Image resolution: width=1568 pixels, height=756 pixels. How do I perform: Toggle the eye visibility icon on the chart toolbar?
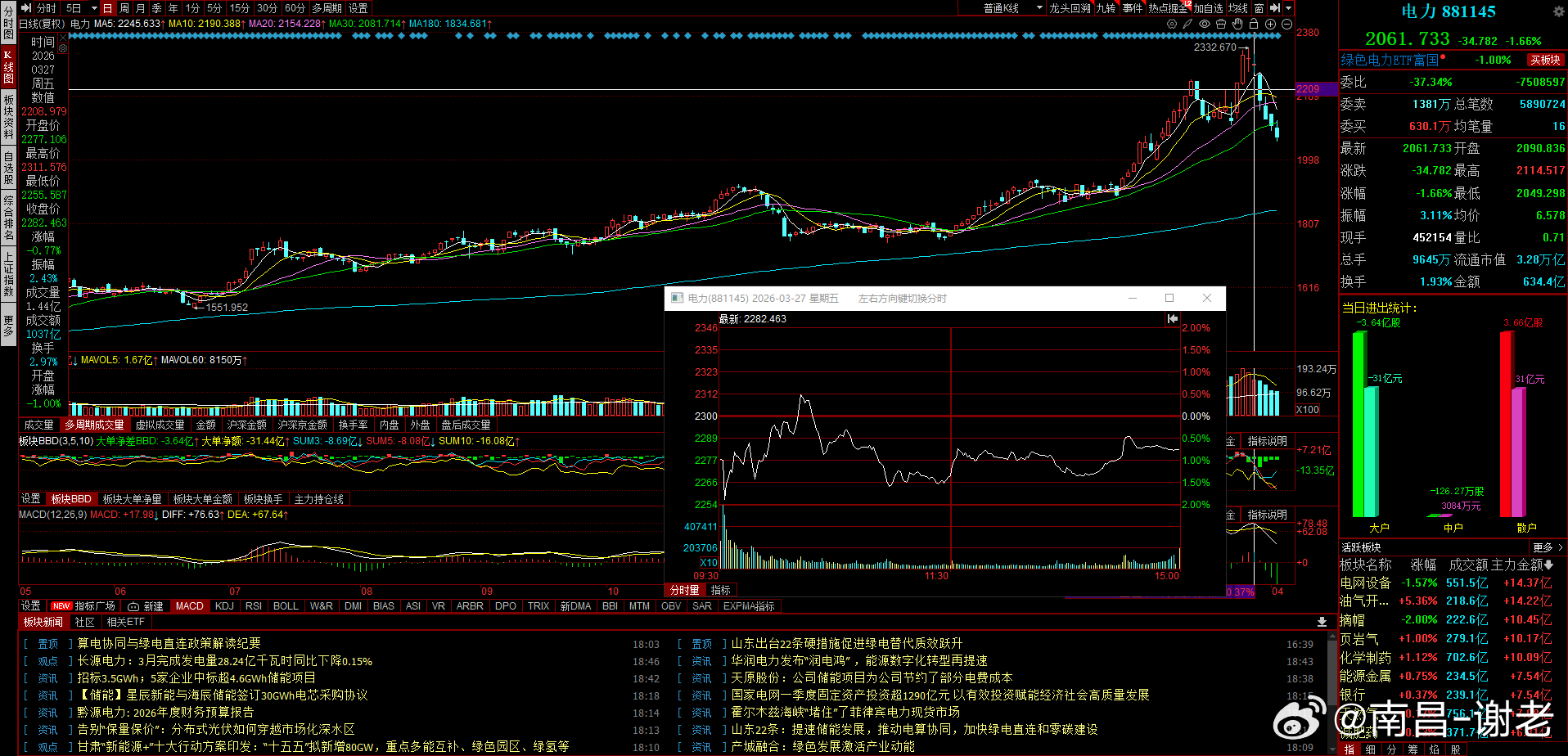coord(1205,24)
